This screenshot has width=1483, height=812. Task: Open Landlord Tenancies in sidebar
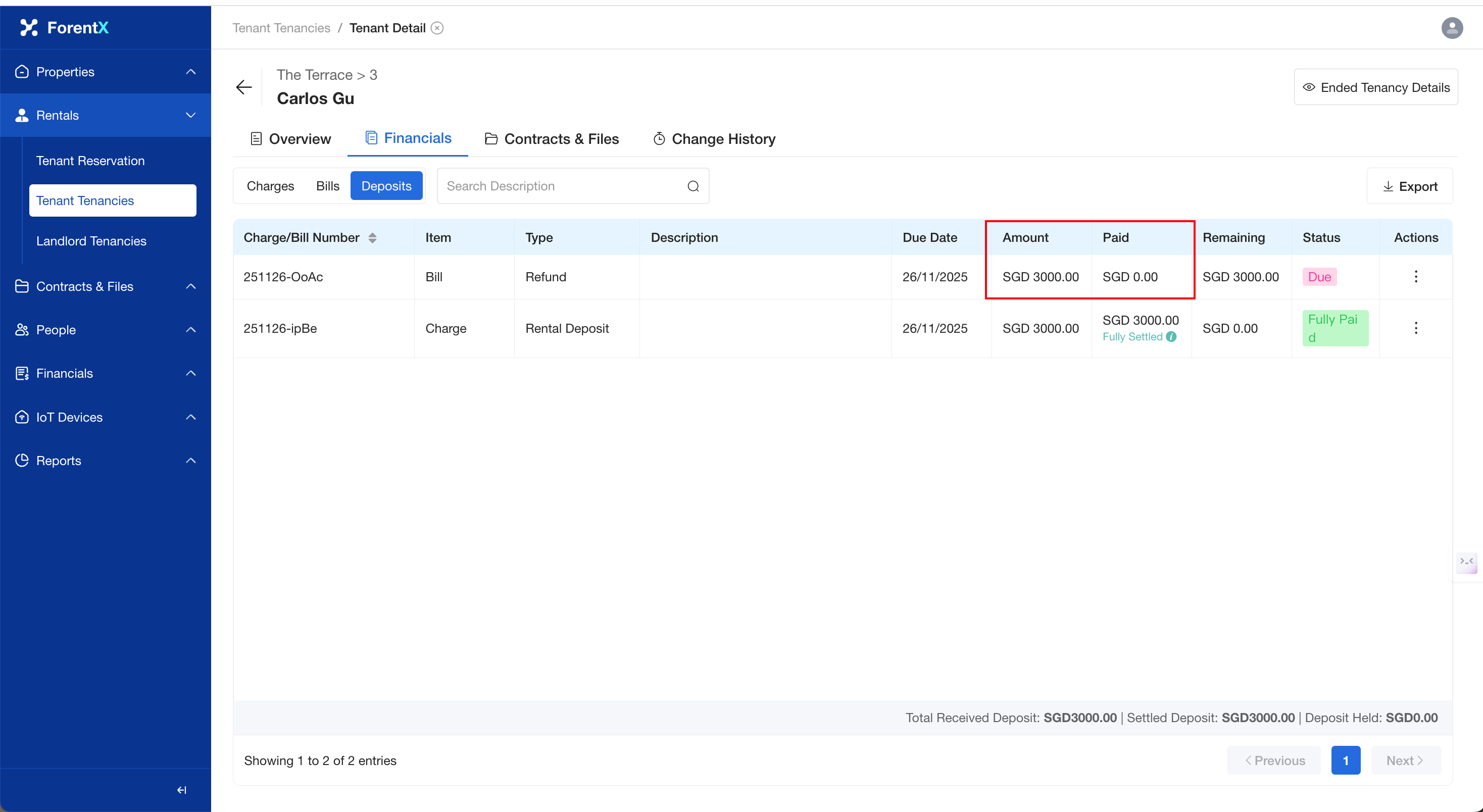[x=91, y=241]
